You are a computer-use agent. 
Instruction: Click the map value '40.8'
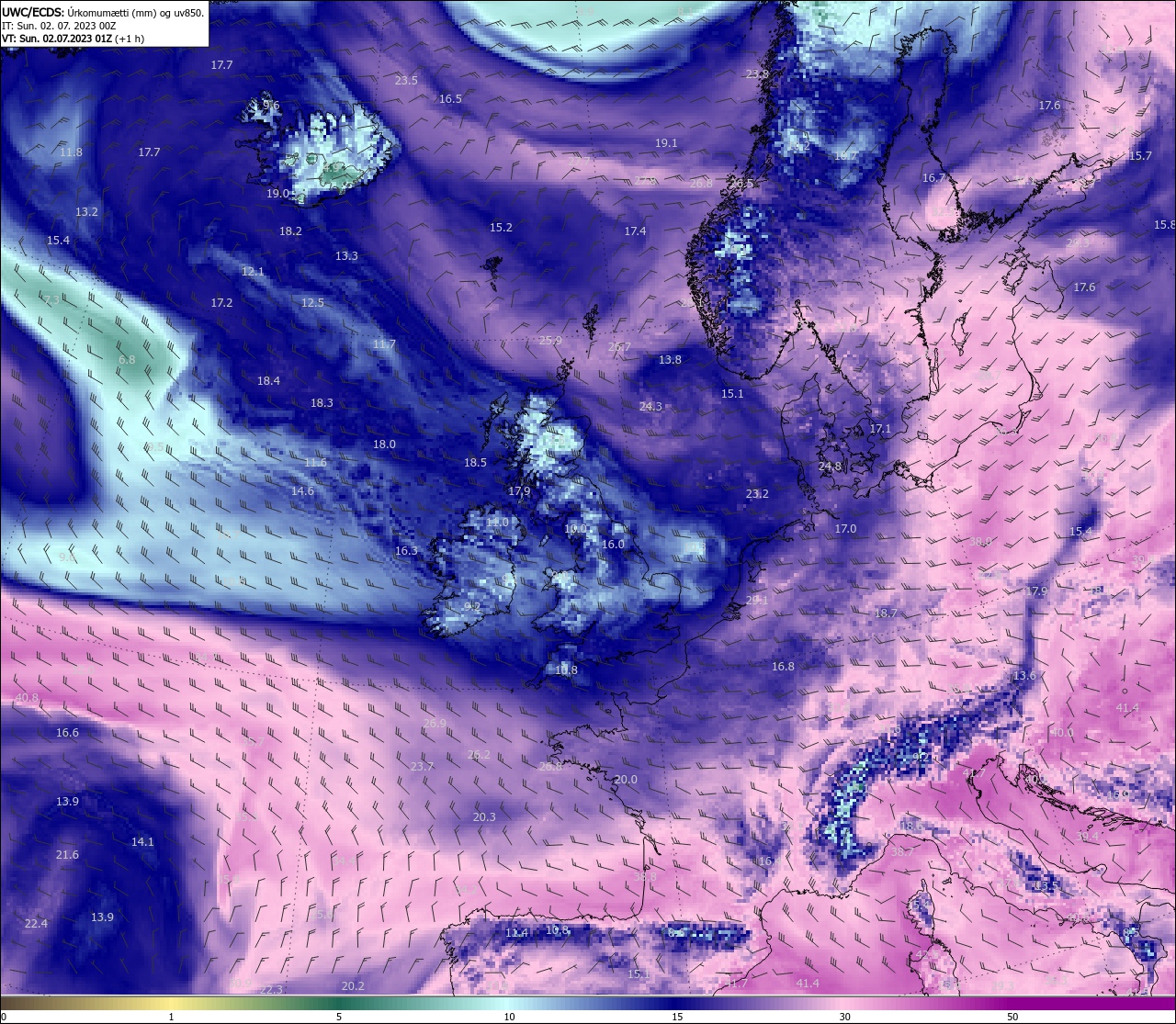click(x=27, y=698)
